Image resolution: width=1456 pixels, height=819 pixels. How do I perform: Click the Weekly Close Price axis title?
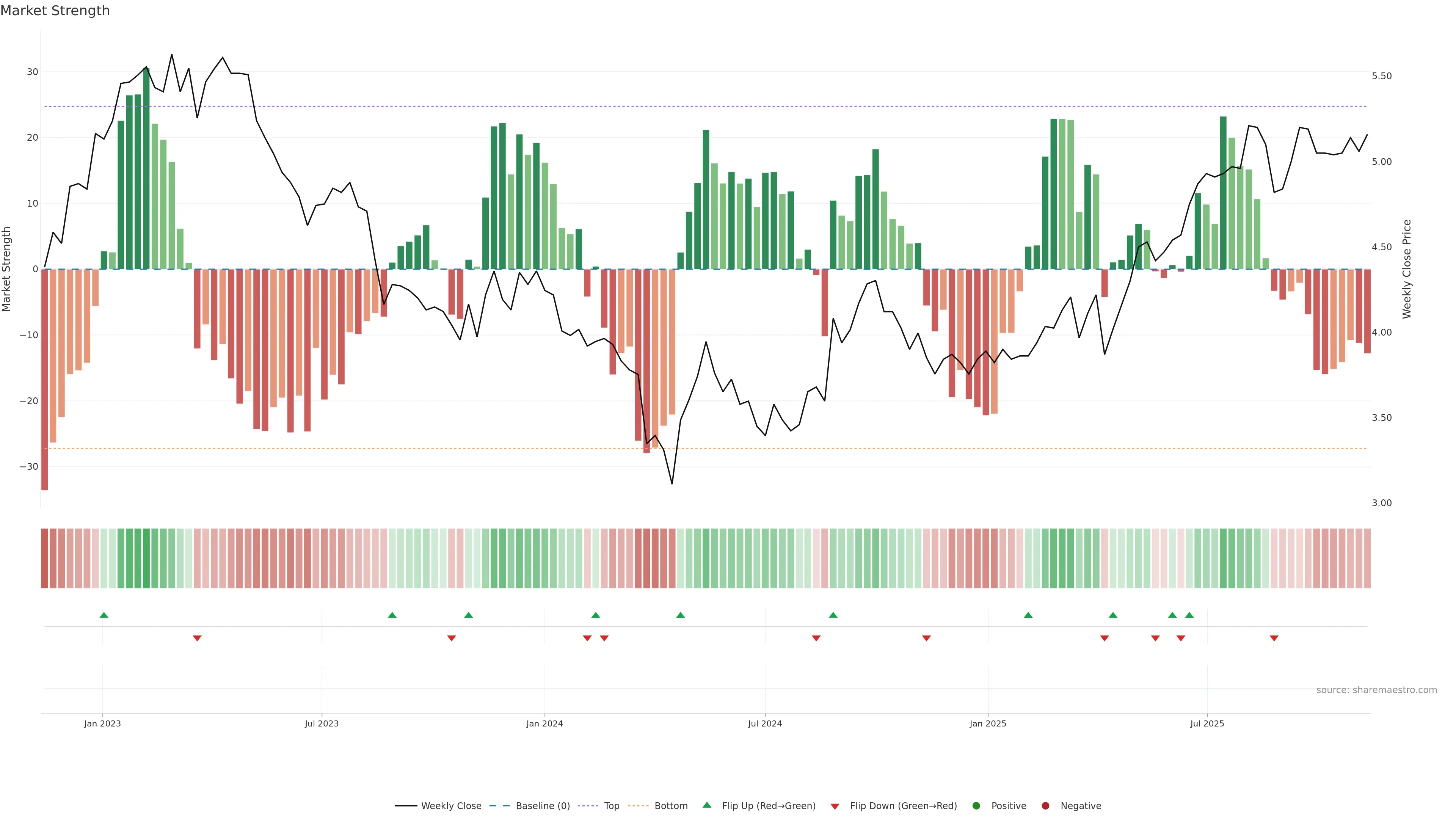(x=1407, y=269)
